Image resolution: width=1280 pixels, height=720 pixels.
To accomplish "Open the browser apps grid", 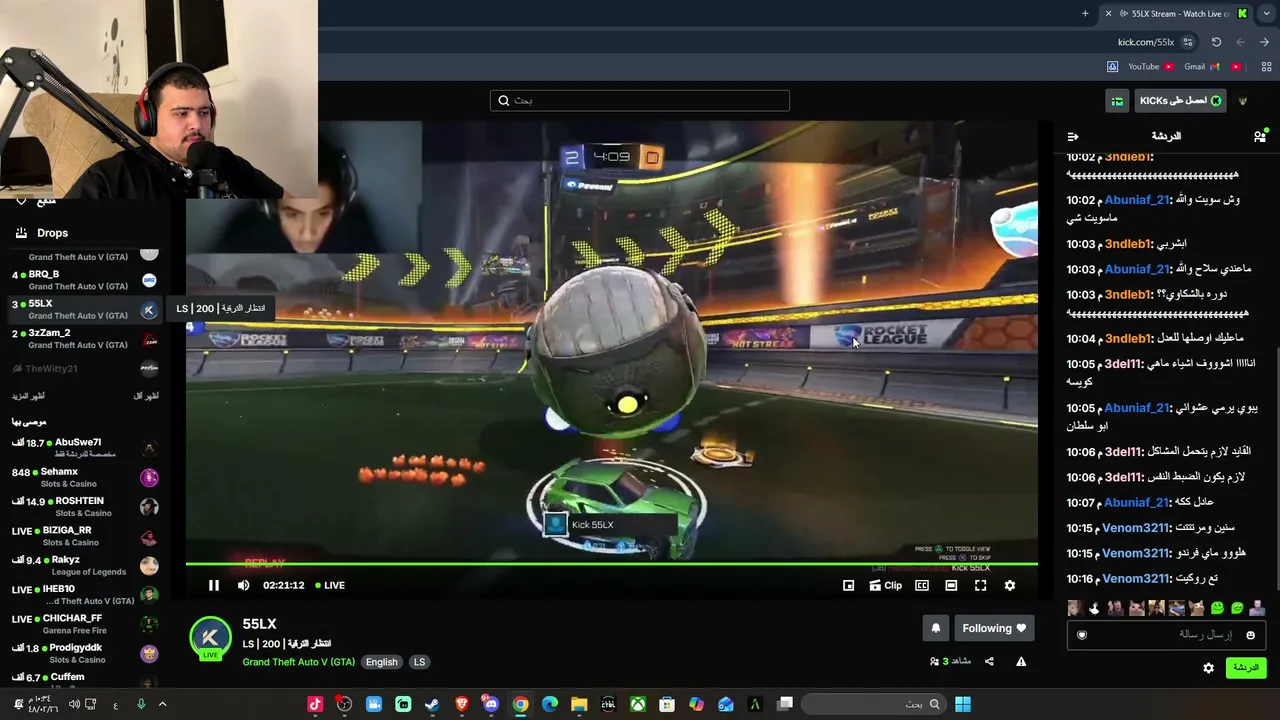I will coord(1266,67).
